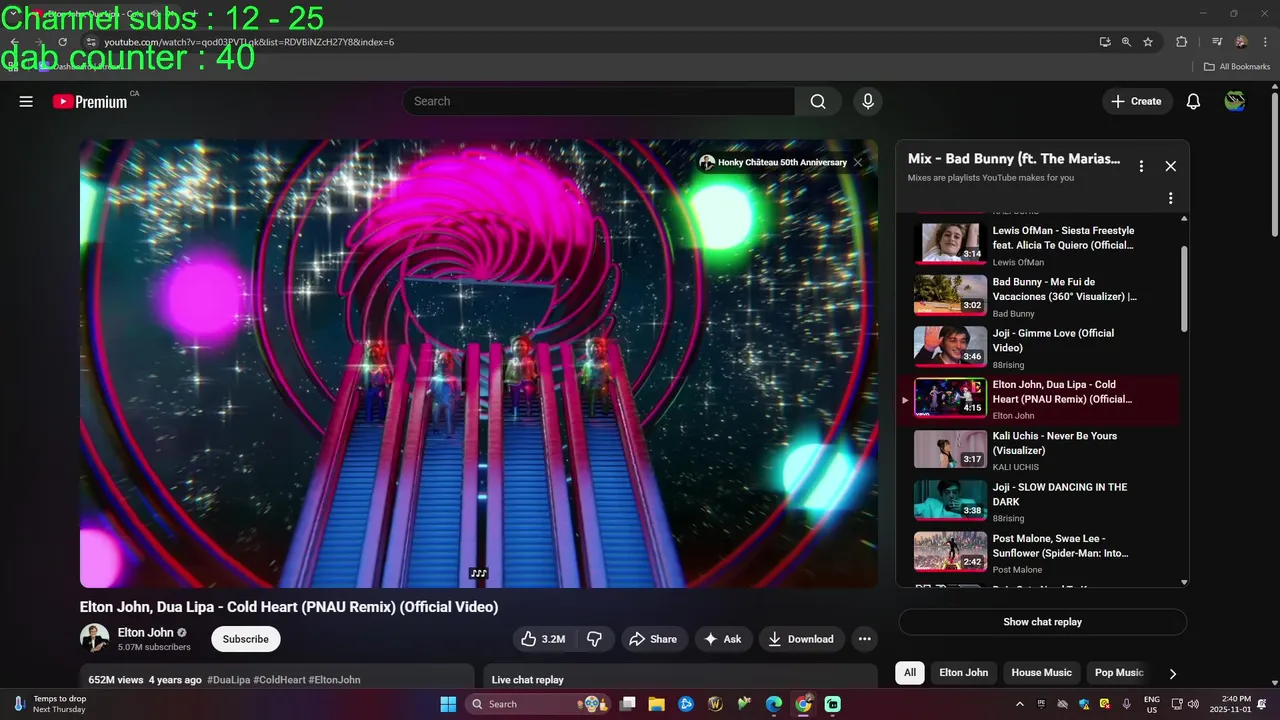
Task: Open Task View on taskbar
Action: 628,704
